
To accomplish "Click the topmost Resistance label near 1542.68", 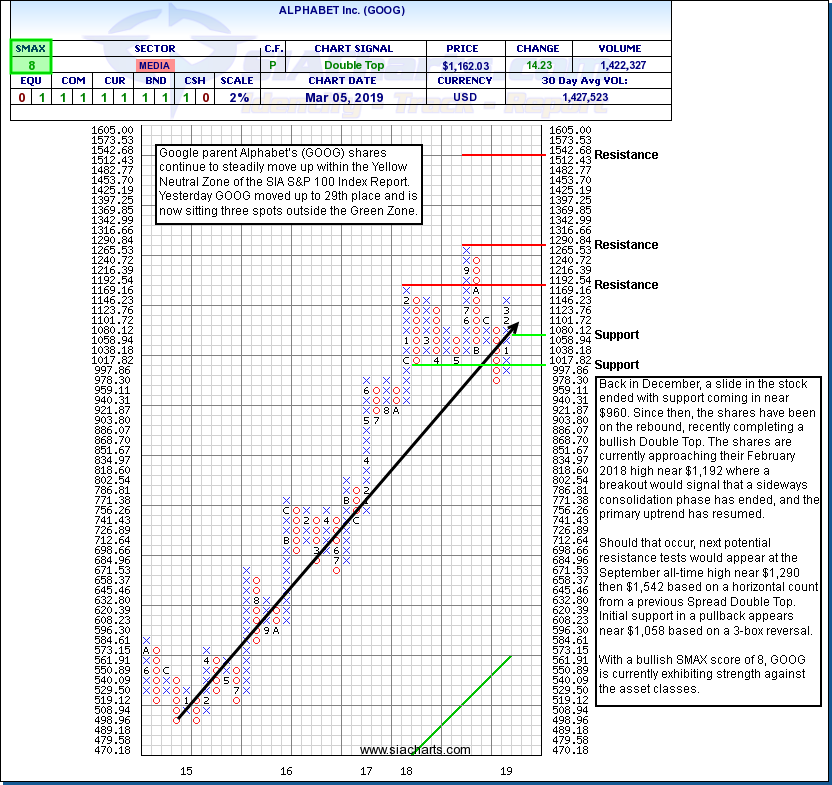I will coord(626,155).
